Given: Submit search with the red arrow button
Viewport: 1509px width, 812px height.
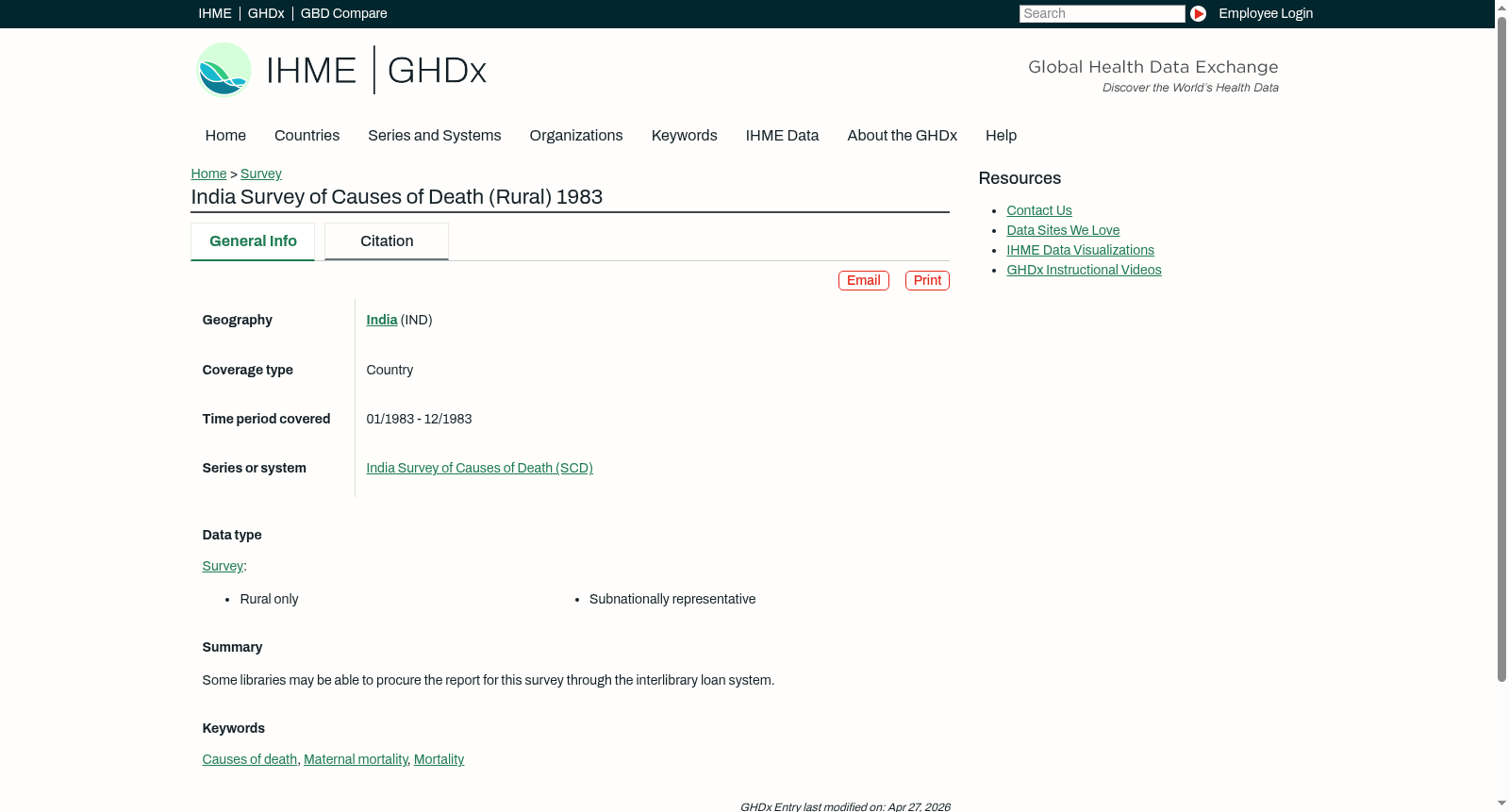Looking at the screenshot, I should click(x=1198, y=13).
